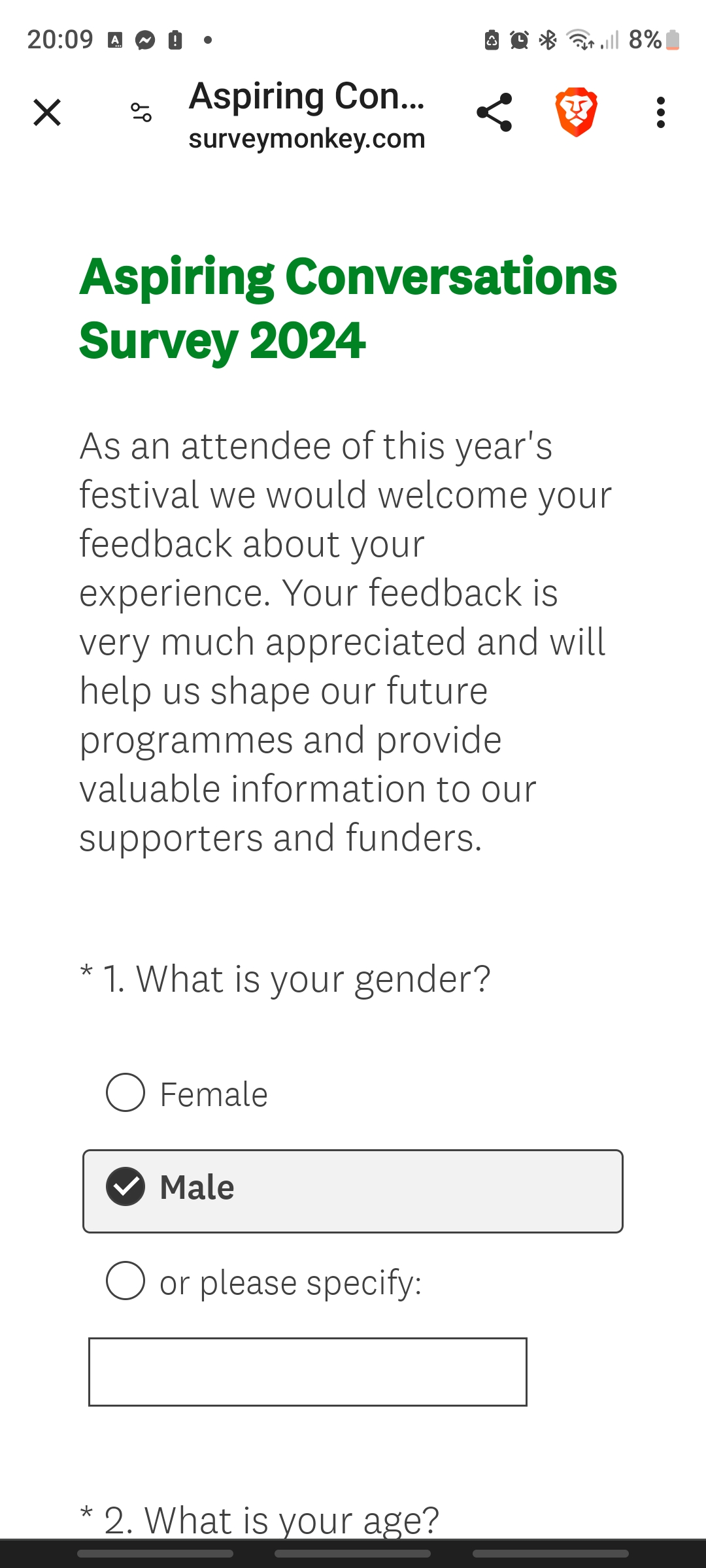Select the Male radio option

pos(126,1186)
